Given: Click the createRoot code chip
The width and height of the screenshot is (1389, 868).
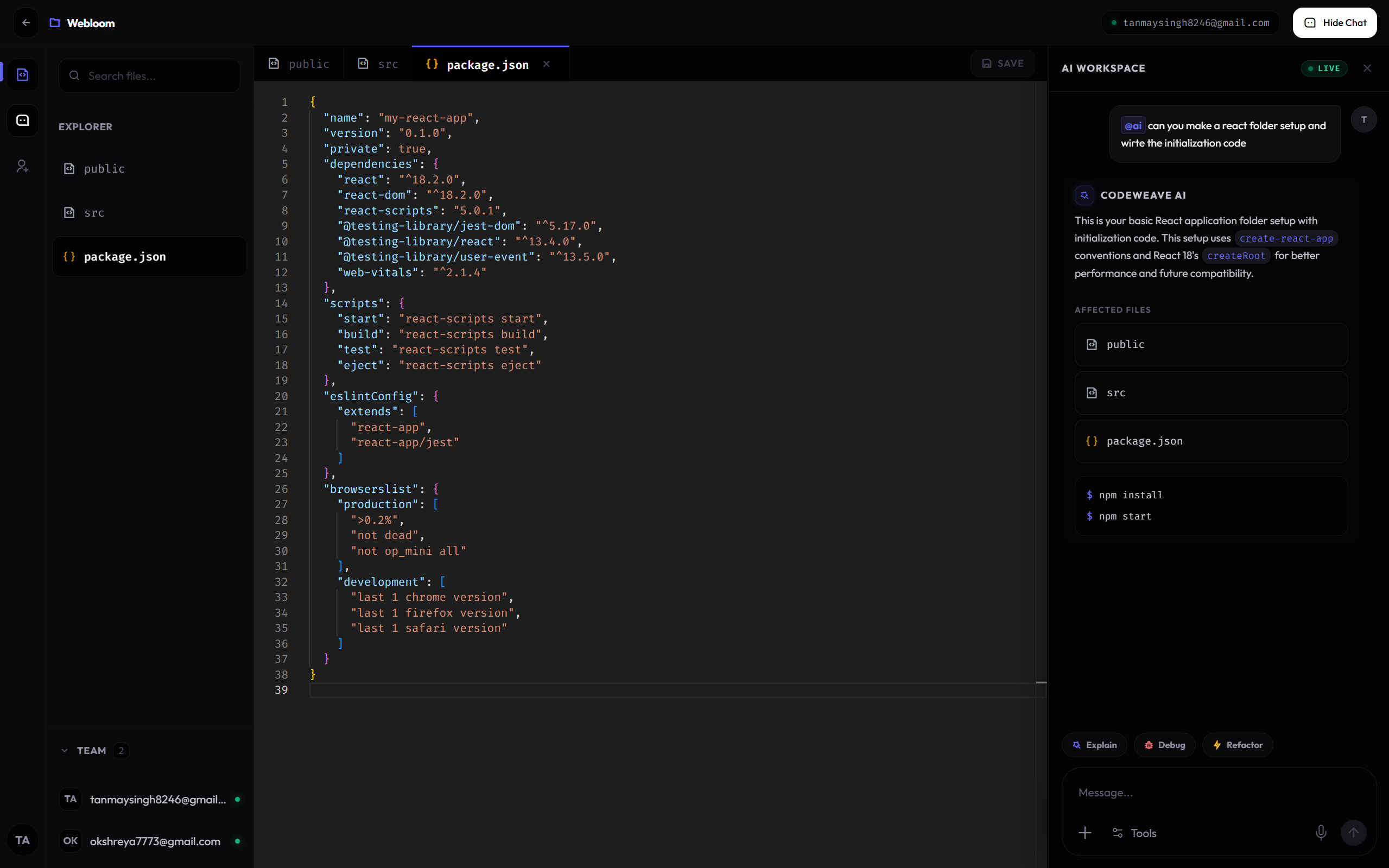Looking at the screenshot, I should pyautogui.click(x=1236, y=256).
